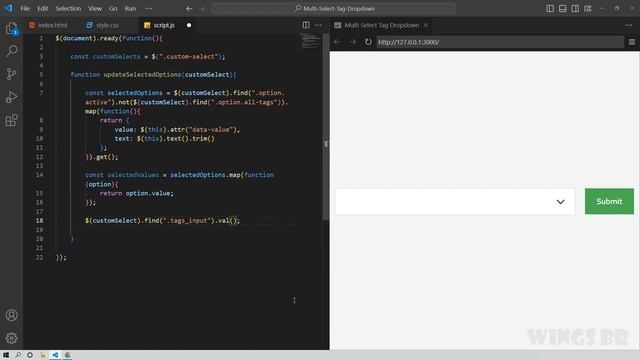Open preview pane More Actions ellipsis
This screenshot has height=360, width=640.
629,25
